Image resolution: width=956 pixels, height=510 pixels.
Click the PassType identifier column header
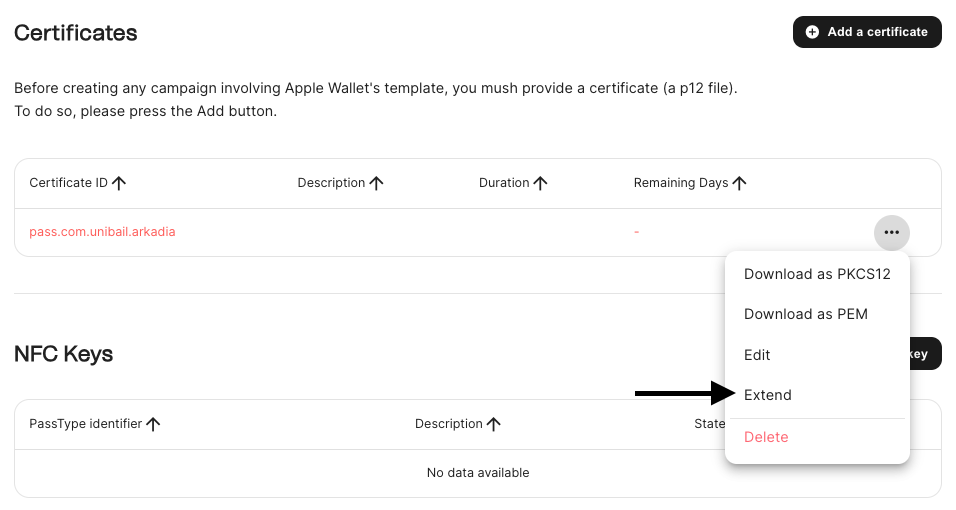pos(86,424)
